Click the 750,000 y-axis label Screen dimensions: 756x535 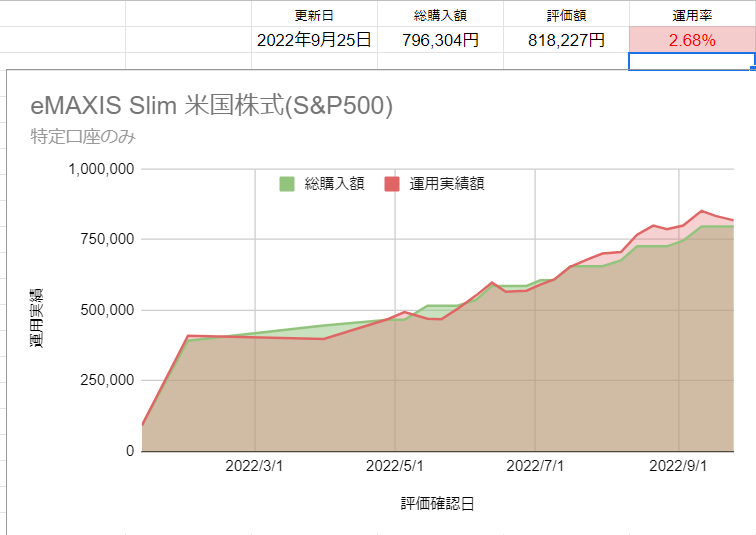[x=107, y=239]
